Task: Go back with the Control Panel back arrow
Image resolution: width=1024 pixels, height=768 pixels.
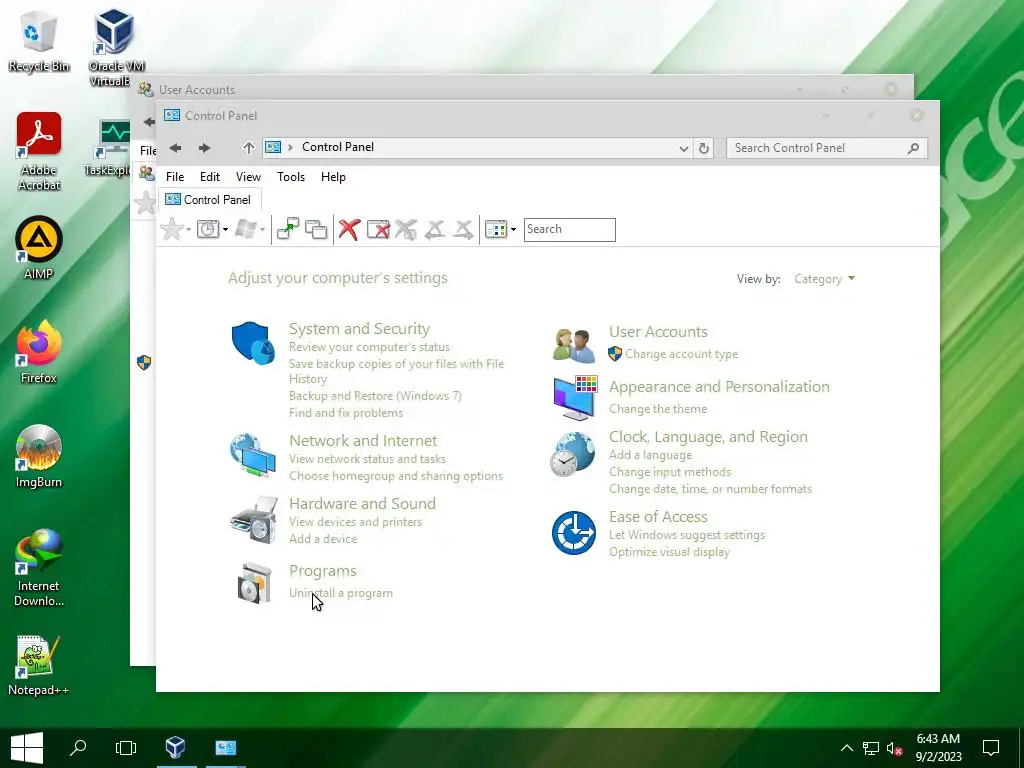Action: coord(175,148)
